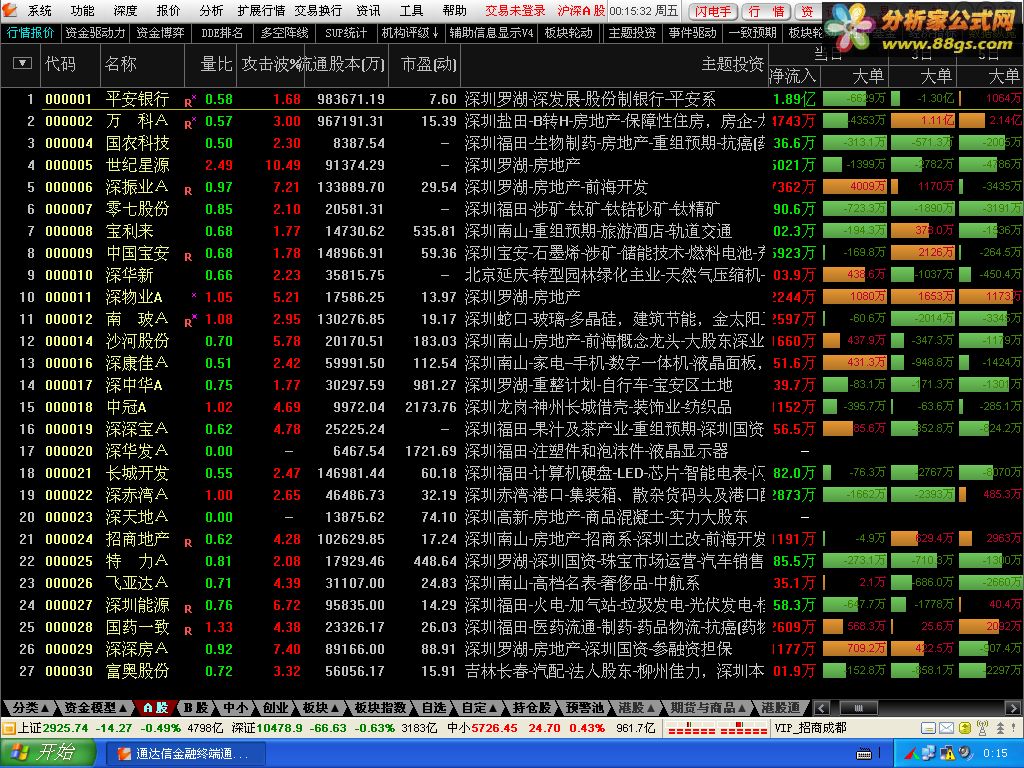Click the speaker volume tray icon
The height and width of the screenshot is (768, 1024).
click(963, 753)
